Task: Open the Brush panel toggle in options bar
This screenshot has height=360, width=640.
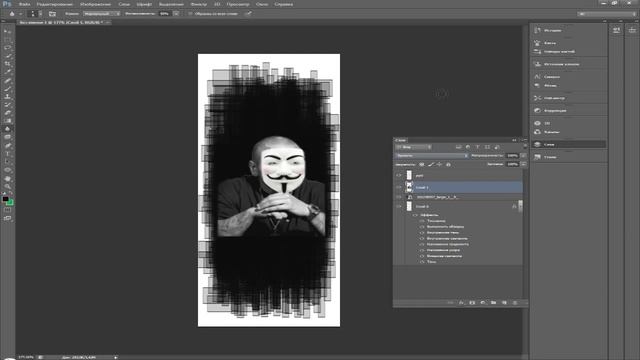Action: click(x=52, y=13)
